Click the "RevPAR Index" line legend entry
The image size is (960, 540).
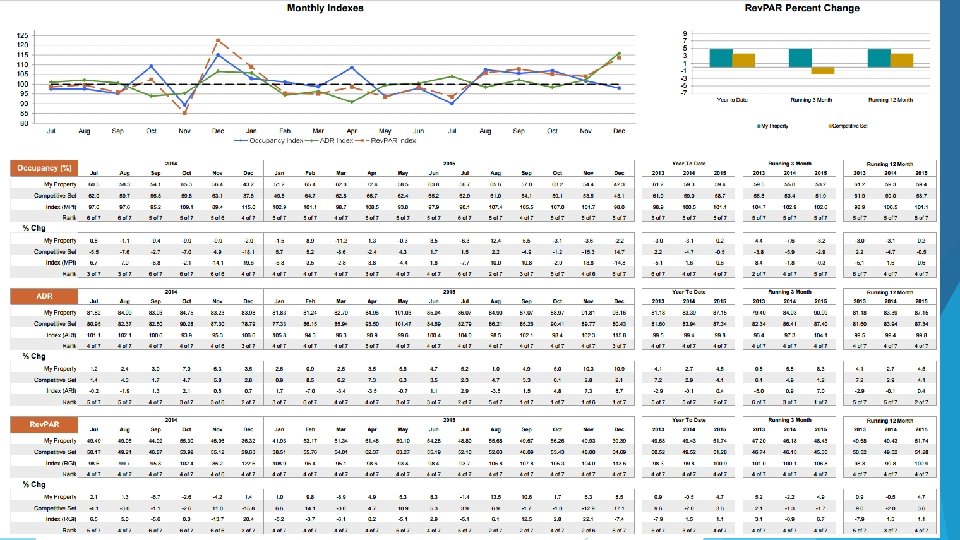coord(386,141)
